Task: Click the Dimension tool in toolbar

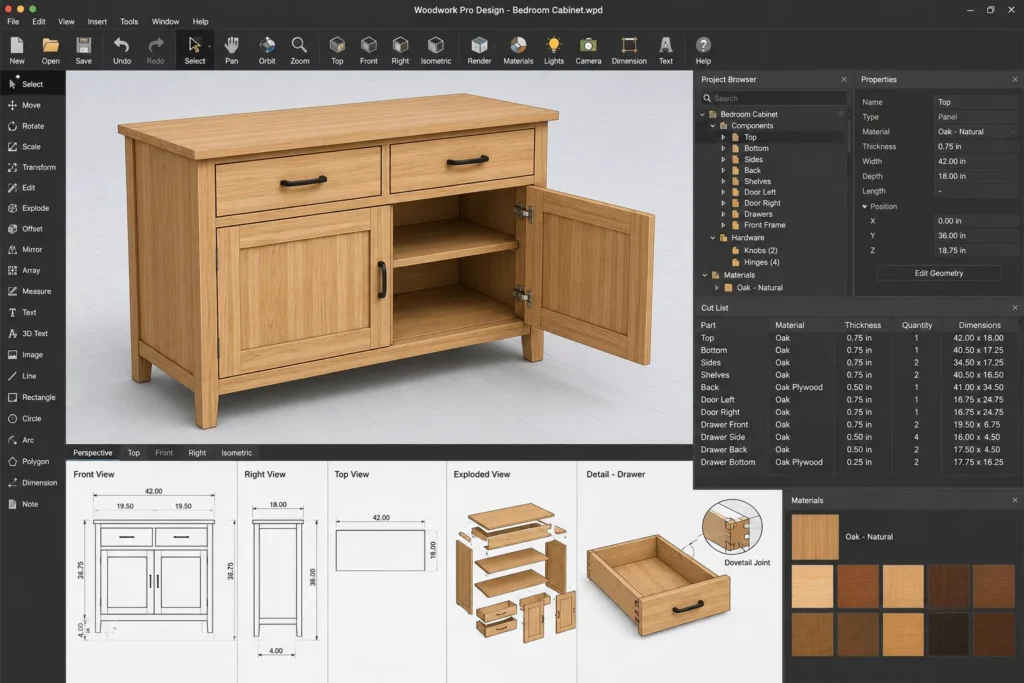Action: point(629,50)
